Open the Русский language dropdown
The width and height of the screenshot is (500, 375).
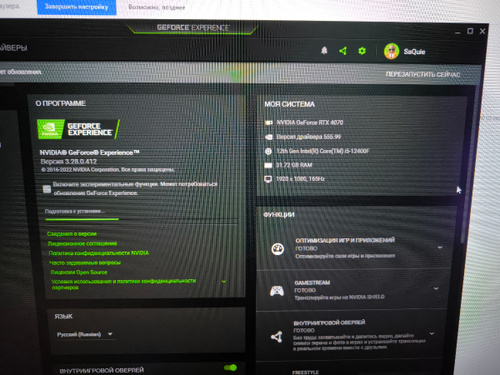tap(85, 334)
